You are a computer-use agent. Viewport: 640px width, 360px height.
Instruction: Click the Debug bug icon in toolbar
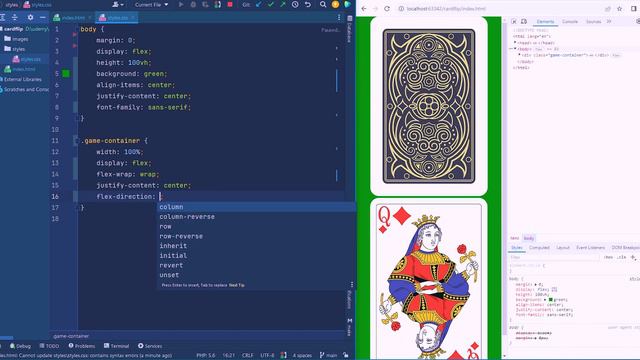pyautogui.click(x=193, y=4)
